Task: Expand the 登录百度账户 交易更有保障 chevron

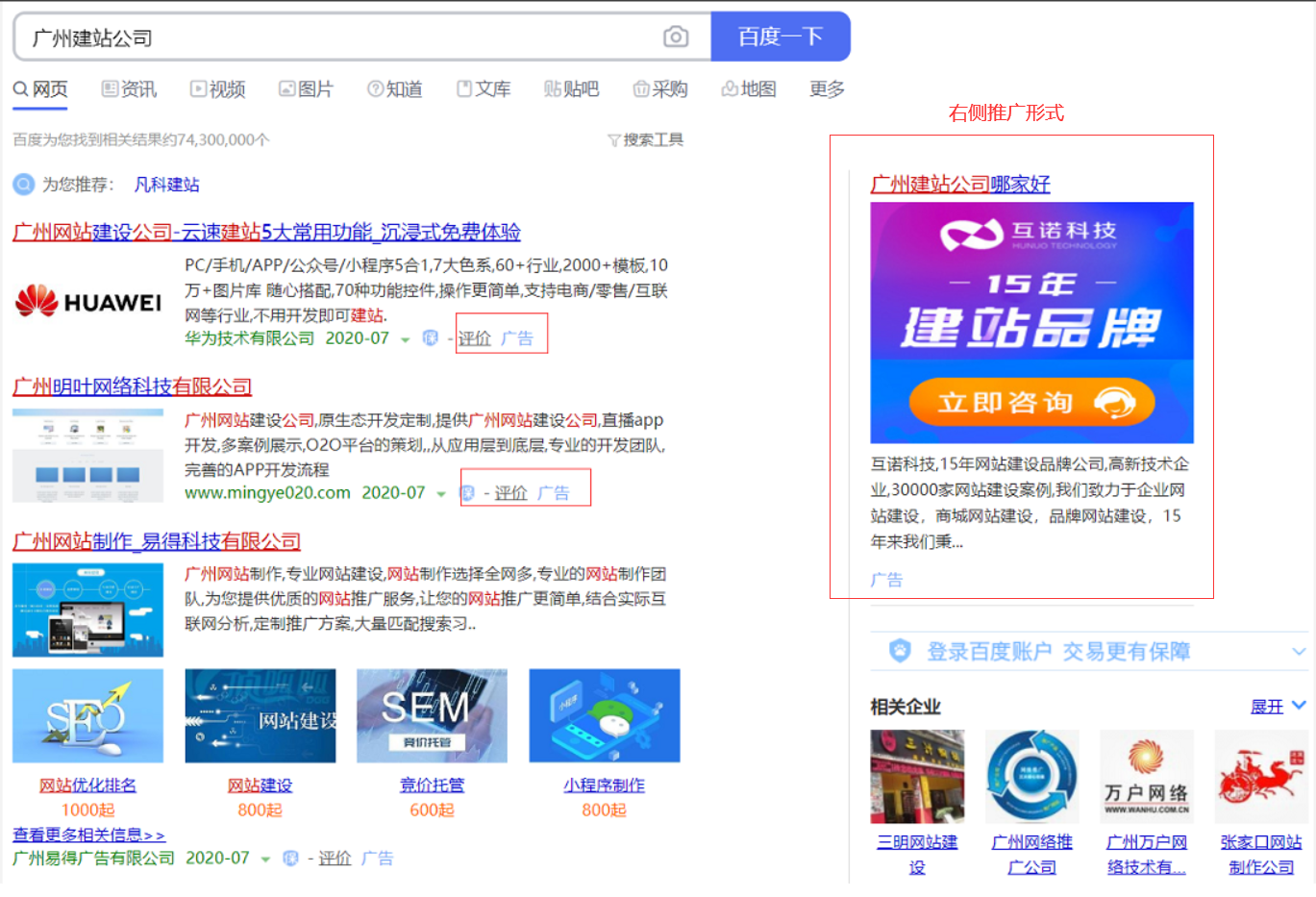Action: [x=1299, y=651]
